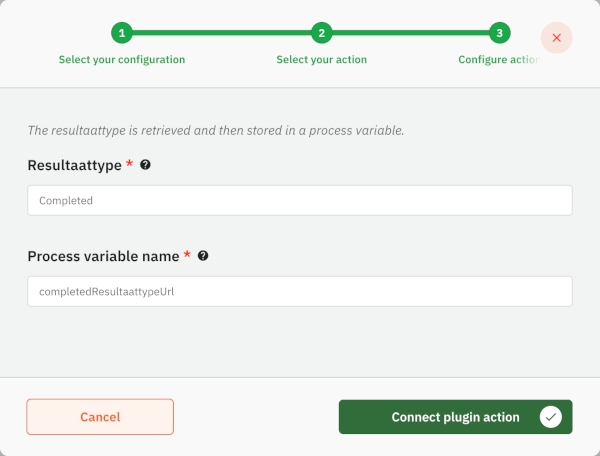Image resolution: width=600 pixels, height=456 pixels.
Task: Show help icon for Process variable name
Action: 203,256
